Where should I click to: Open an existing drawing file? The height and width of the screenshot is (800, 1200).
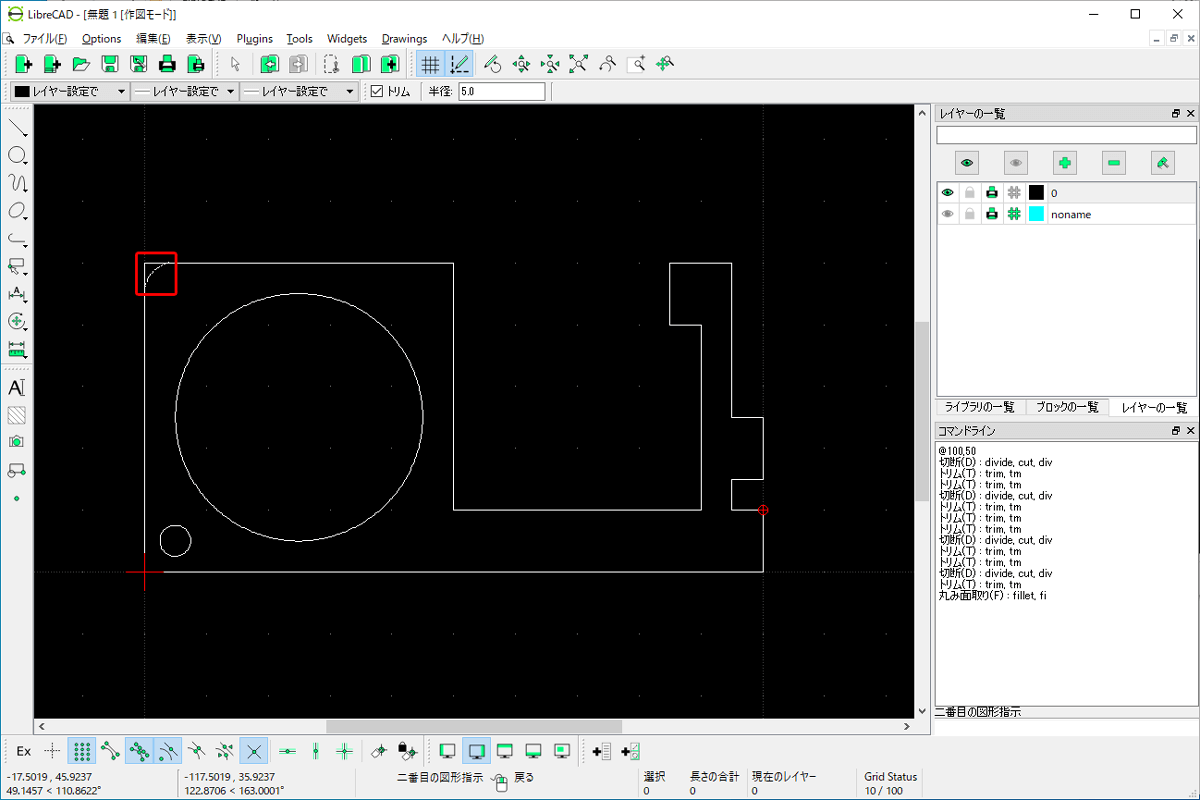point(81,64)
